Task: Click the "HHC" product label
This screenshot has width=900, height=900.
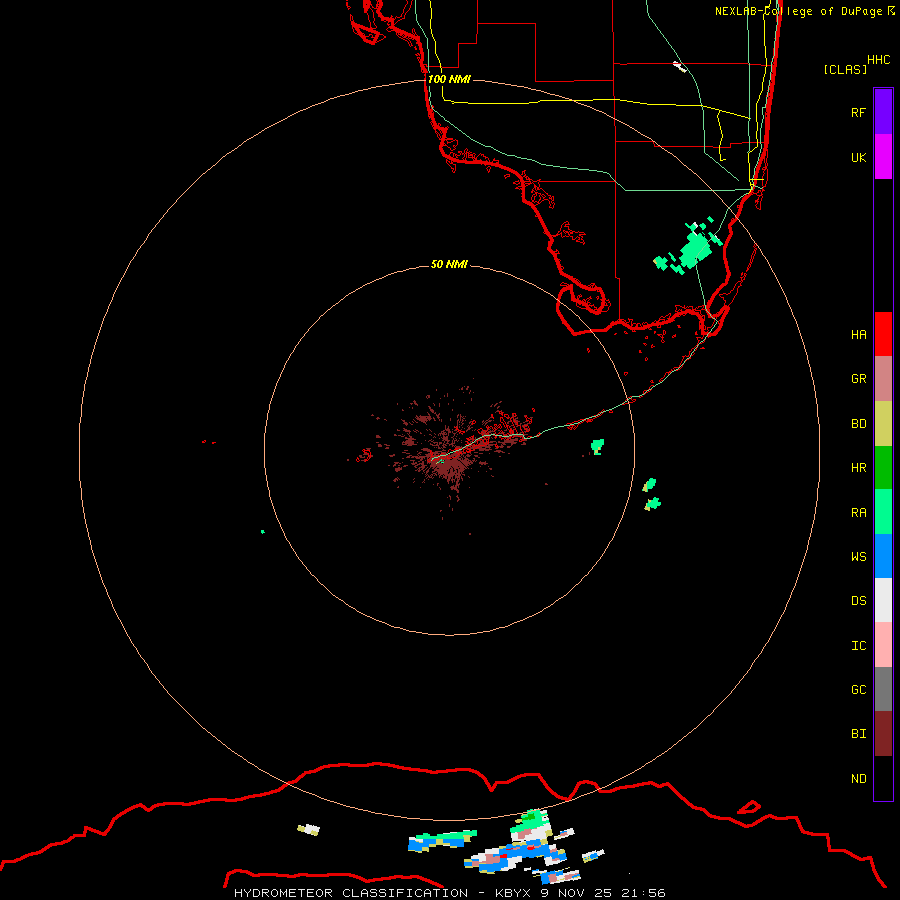Action: 878,60
